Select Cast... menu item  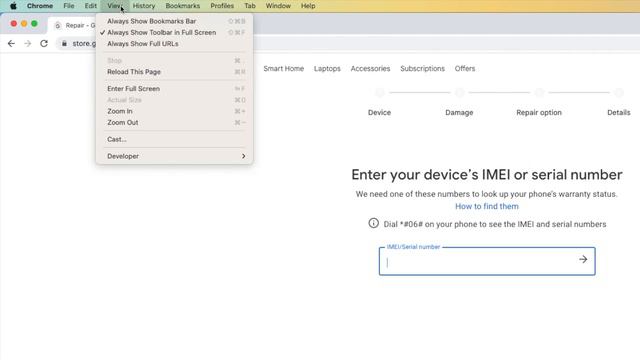pyautogui.click(x=174, y=139)
